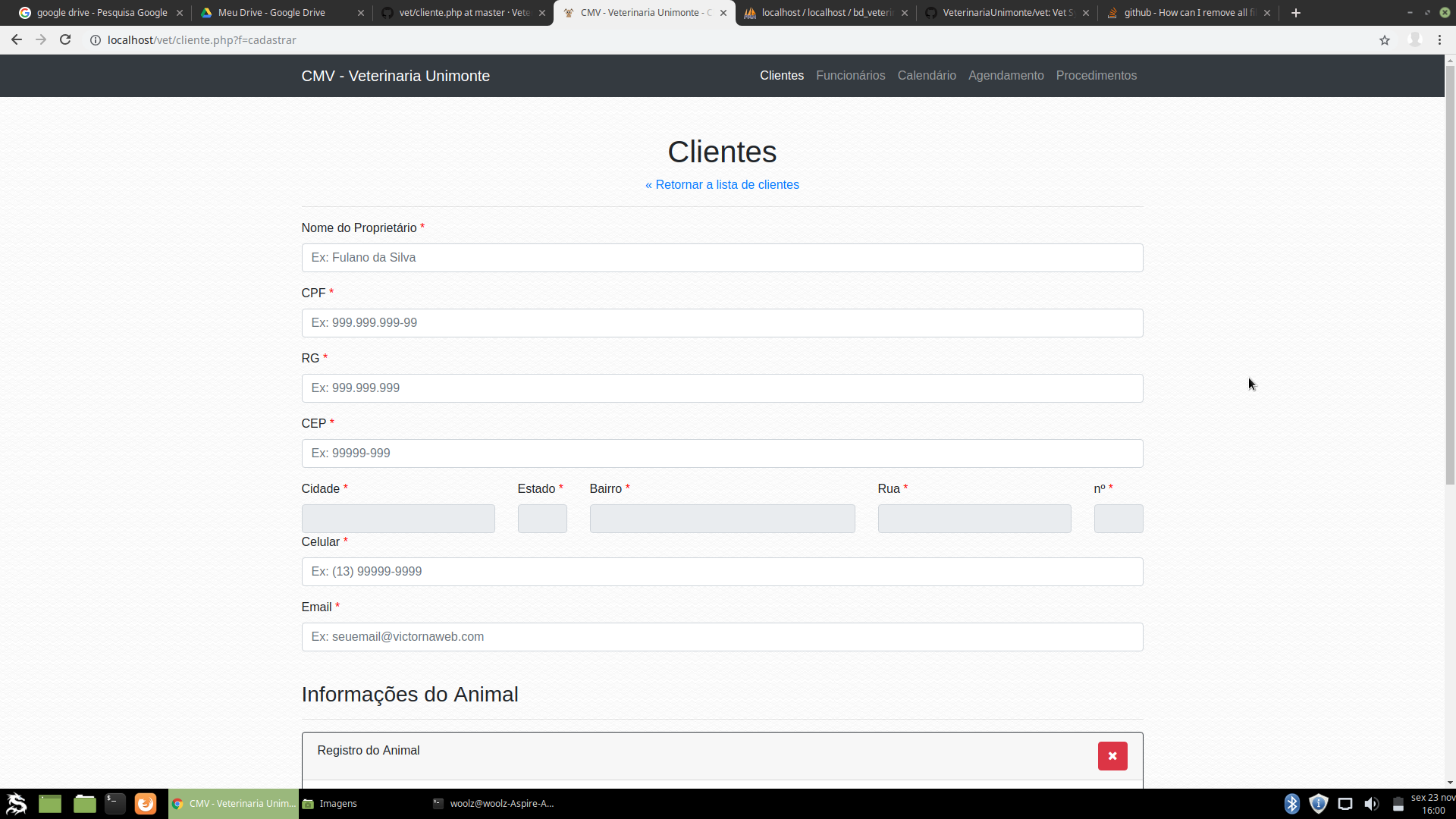The height and width of the screenshot is (819, 1456).
Task: Switch to CMV Chrome window in taskbar
Action: [234, 804]
